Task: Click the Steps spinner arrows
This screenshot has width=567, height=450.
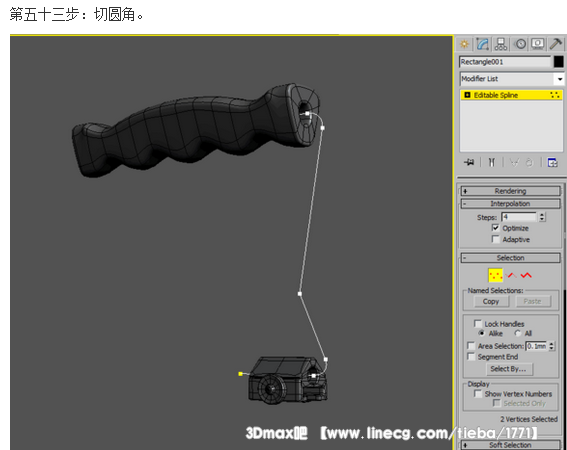Action: click(541, 217)
